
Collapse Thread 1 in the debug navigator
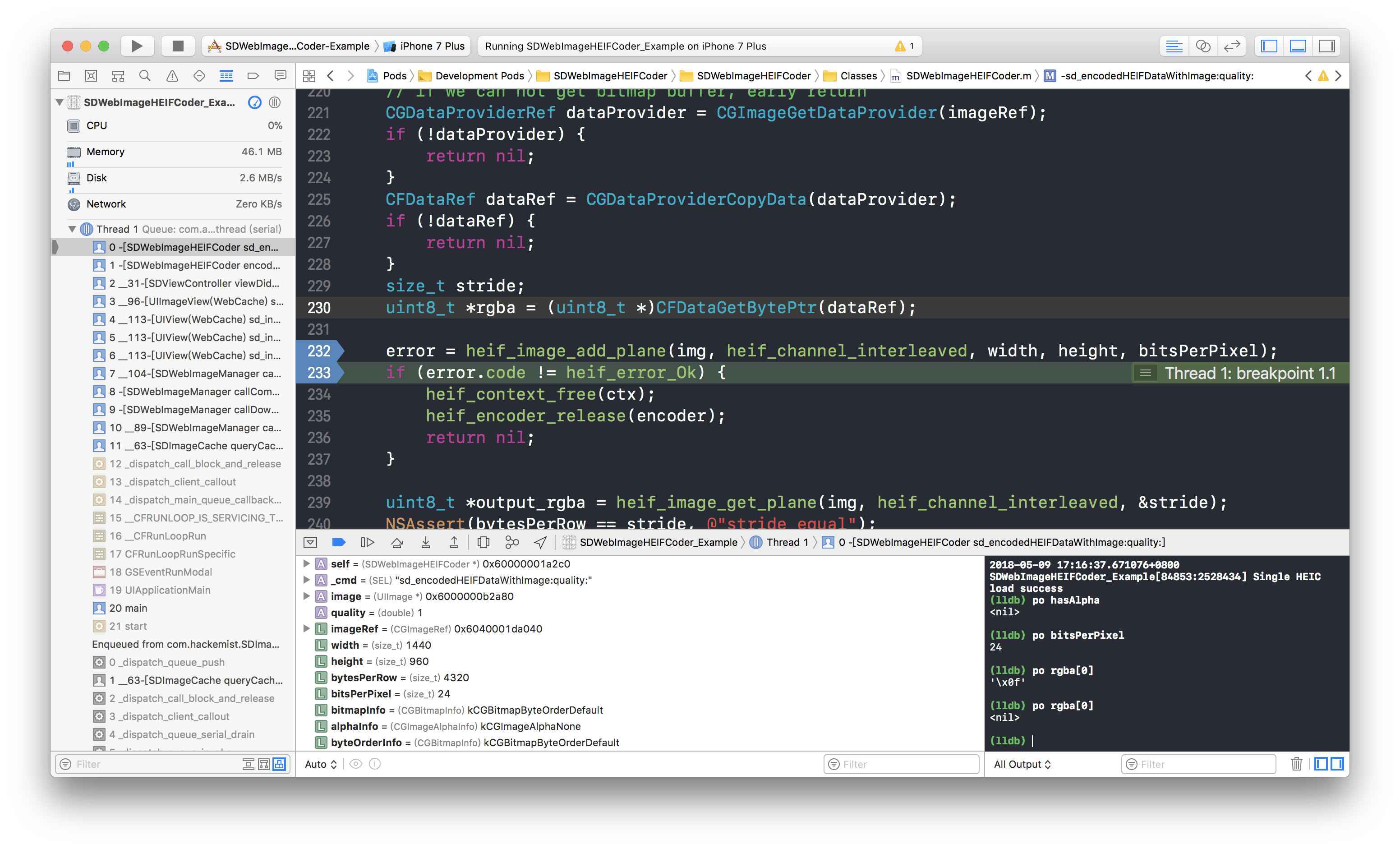pos(72,229)
